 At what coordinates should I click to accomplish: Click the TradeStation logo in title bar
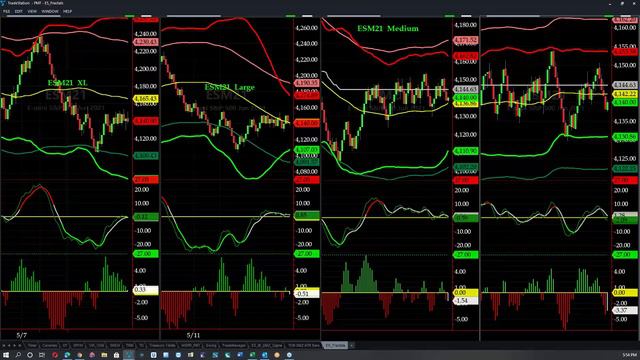click(3, 3)
